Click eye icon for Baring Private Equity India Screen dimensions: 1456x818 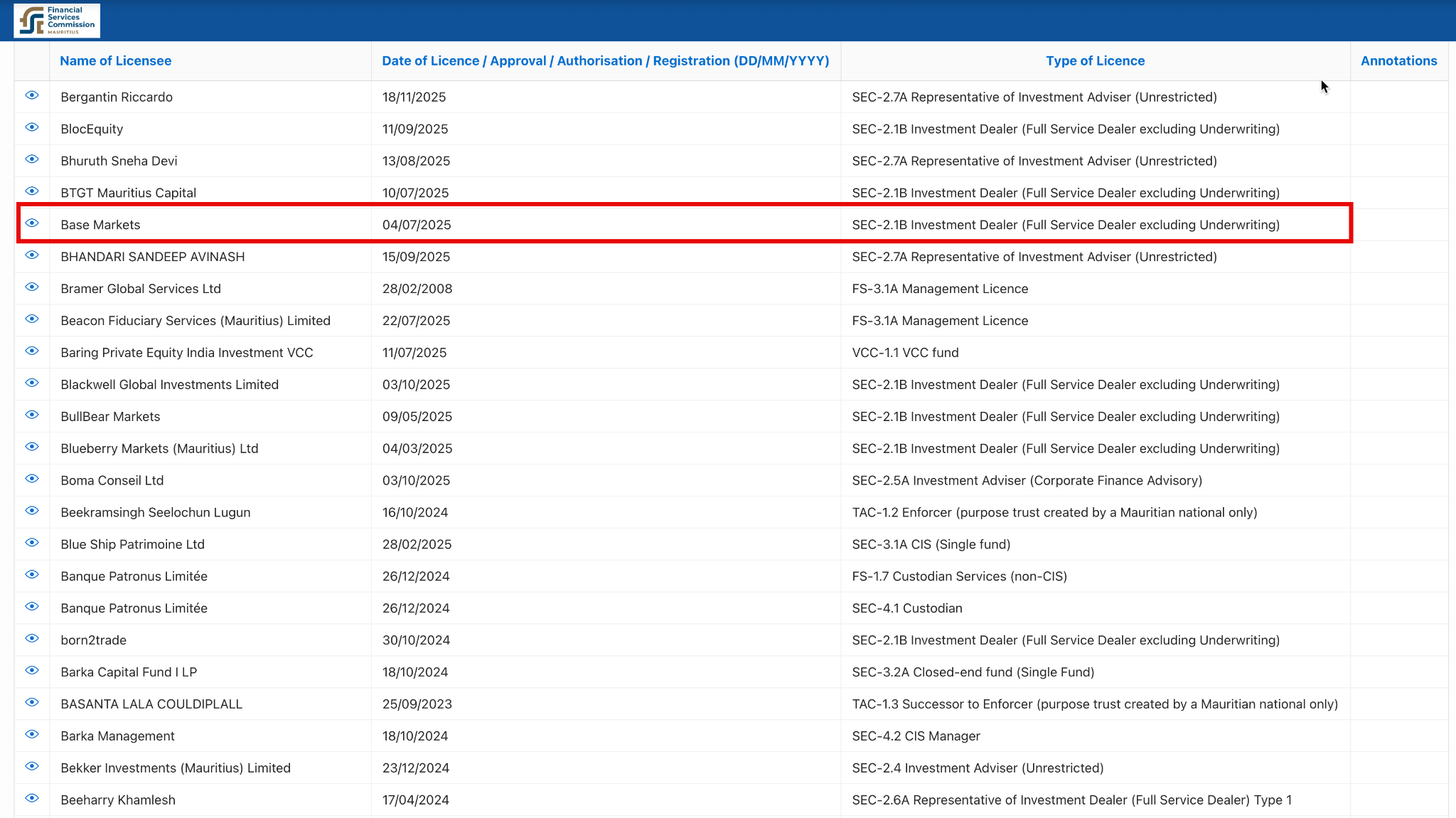point(32,351)
